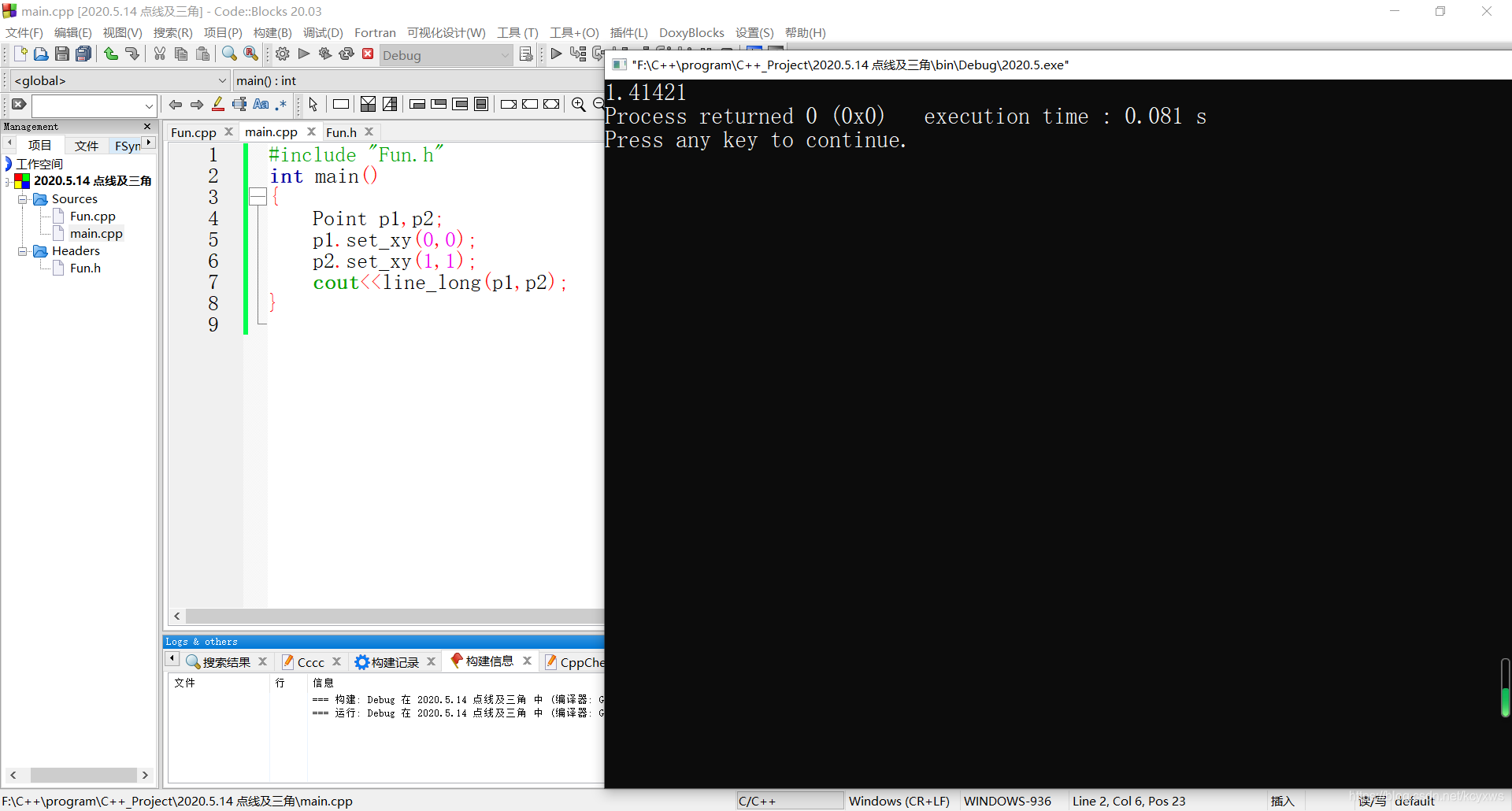This screenshot has width=1512, height=811.
Task: Click the Cut scissors icon
Action: tap(160, 54)
